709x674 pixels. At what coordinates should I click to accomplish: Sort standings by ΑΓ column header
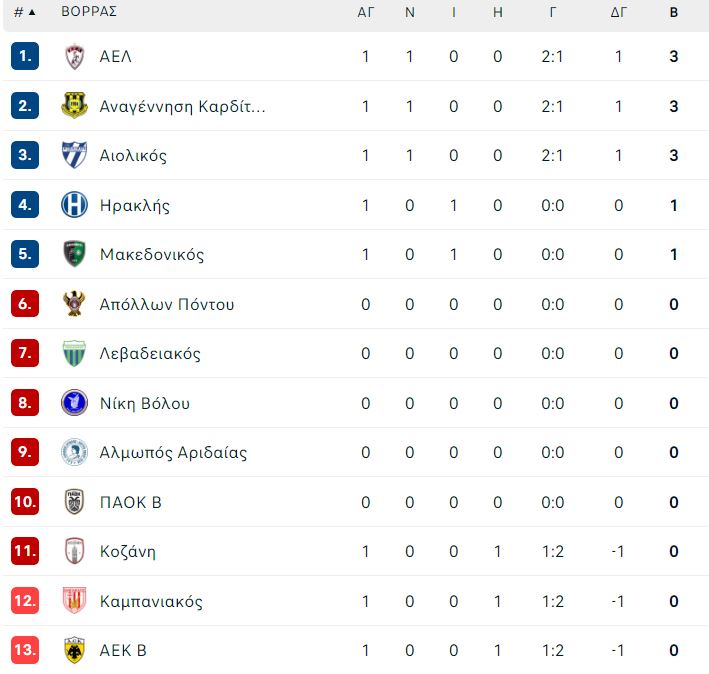click(x=366, y=12)
